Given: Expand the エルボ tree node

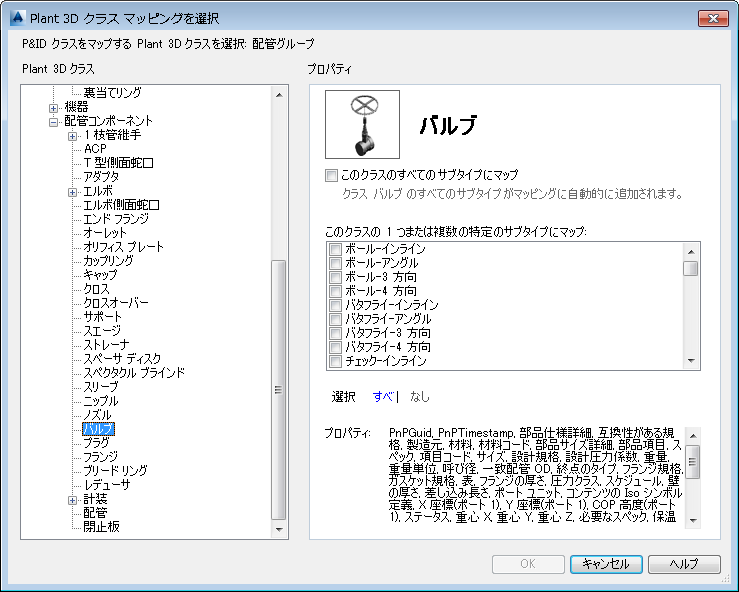Looking at the screenshot, I should 72,192.
